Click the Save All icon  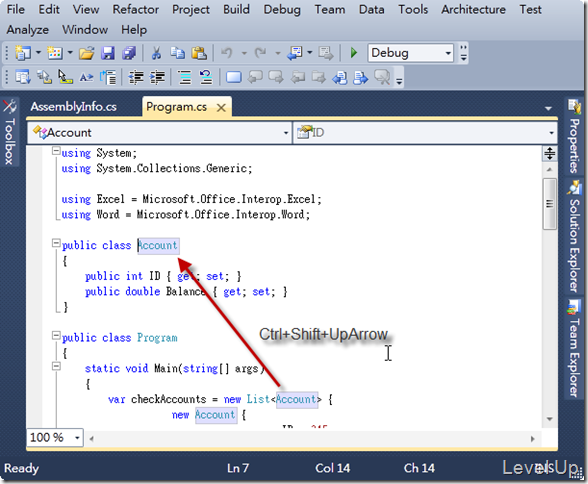coord(129,53)
